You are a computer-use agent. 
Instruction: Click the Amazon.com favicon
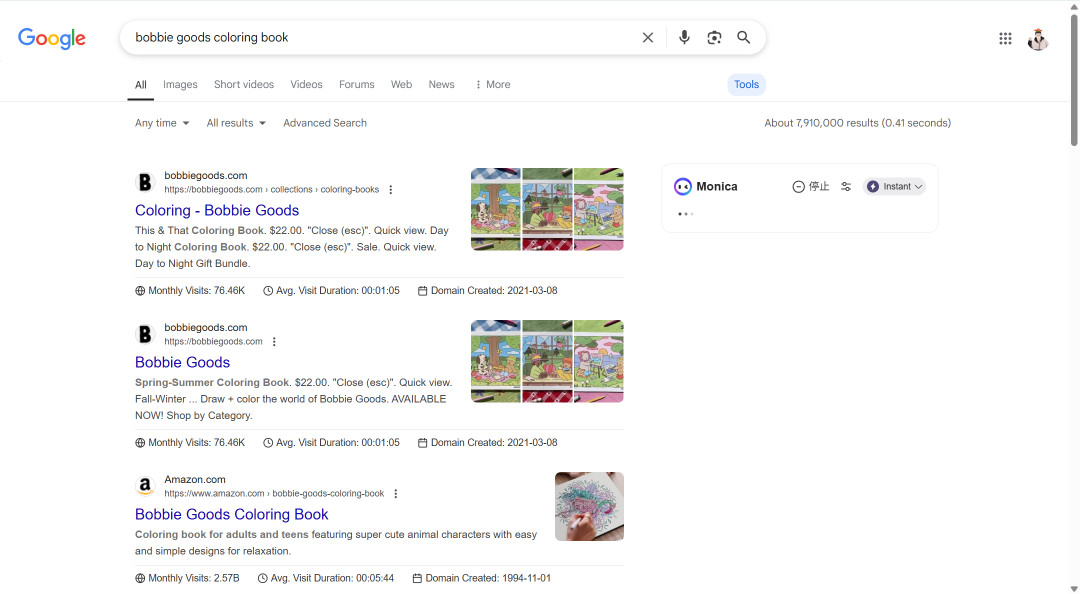click(145, 486)
